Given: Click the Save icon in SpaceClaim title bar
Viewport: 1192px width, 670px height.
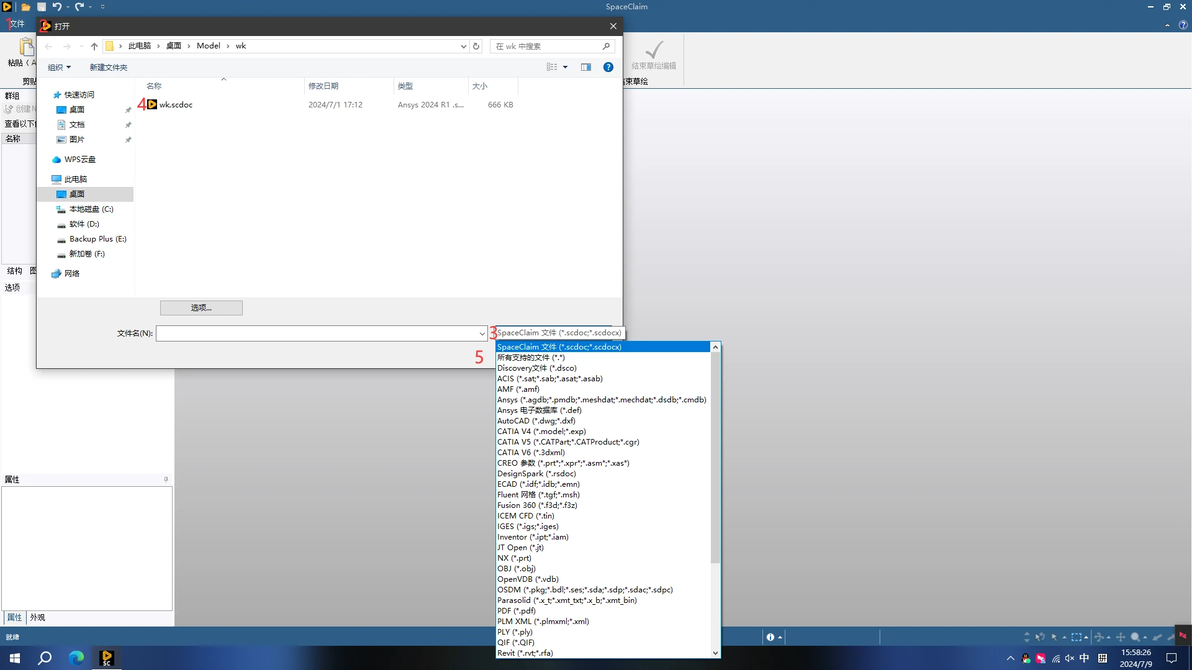Looking at the screenshot, I should [x=41, y=7].
